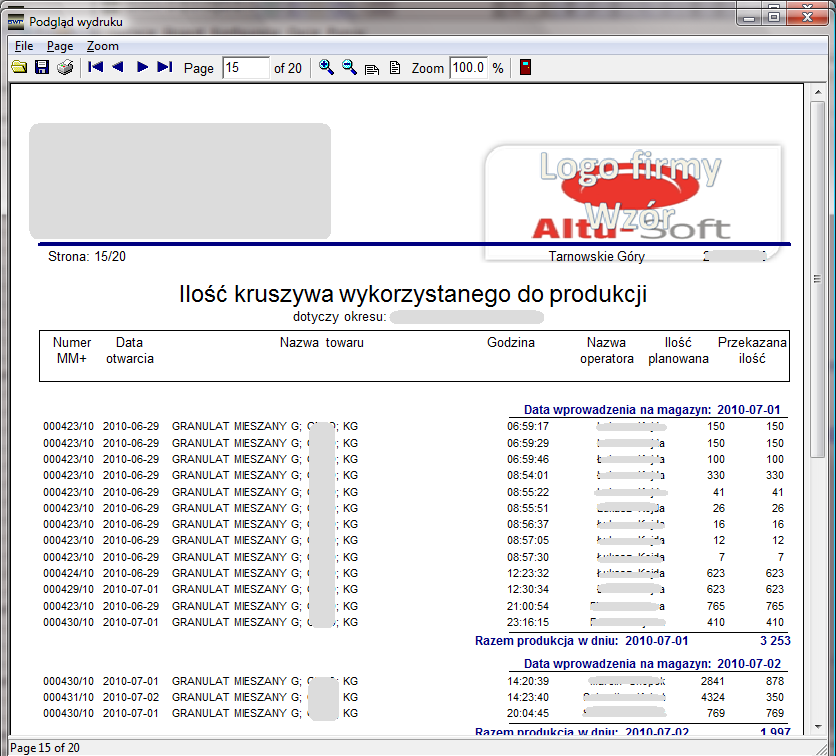This screenshot has width=836, height=756.
Task: Click the vertical scrollbar down arrow
Action: pyautogui.click(x=817, y=729)
